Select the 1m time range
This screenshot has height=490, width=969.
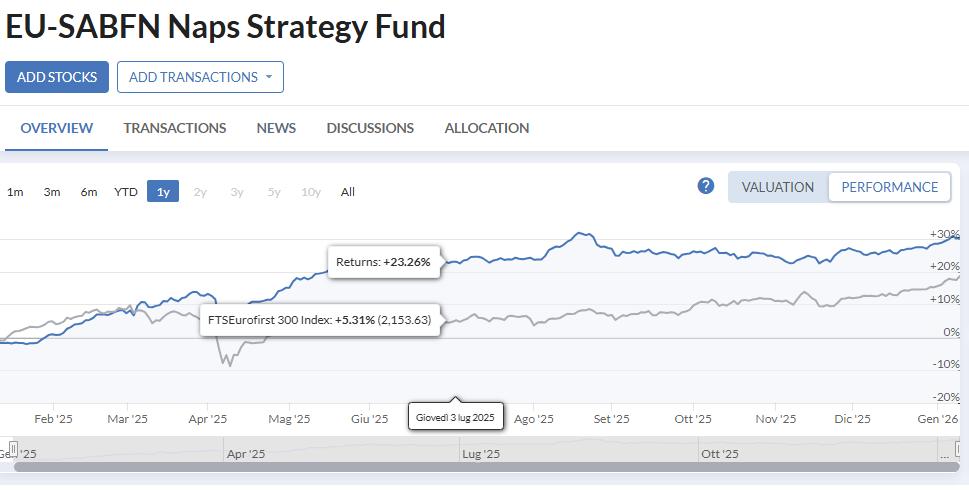point(15,192)
